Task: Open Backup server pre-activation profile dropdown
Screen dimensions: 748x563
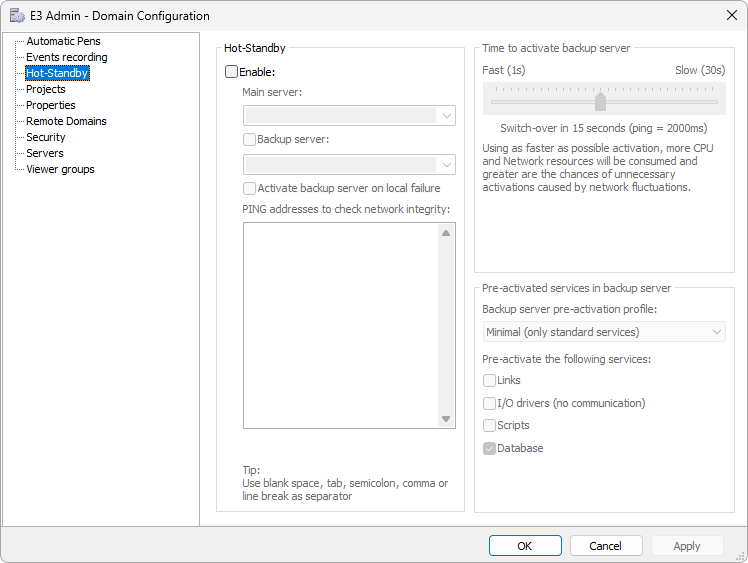Action: click(604, 332)
